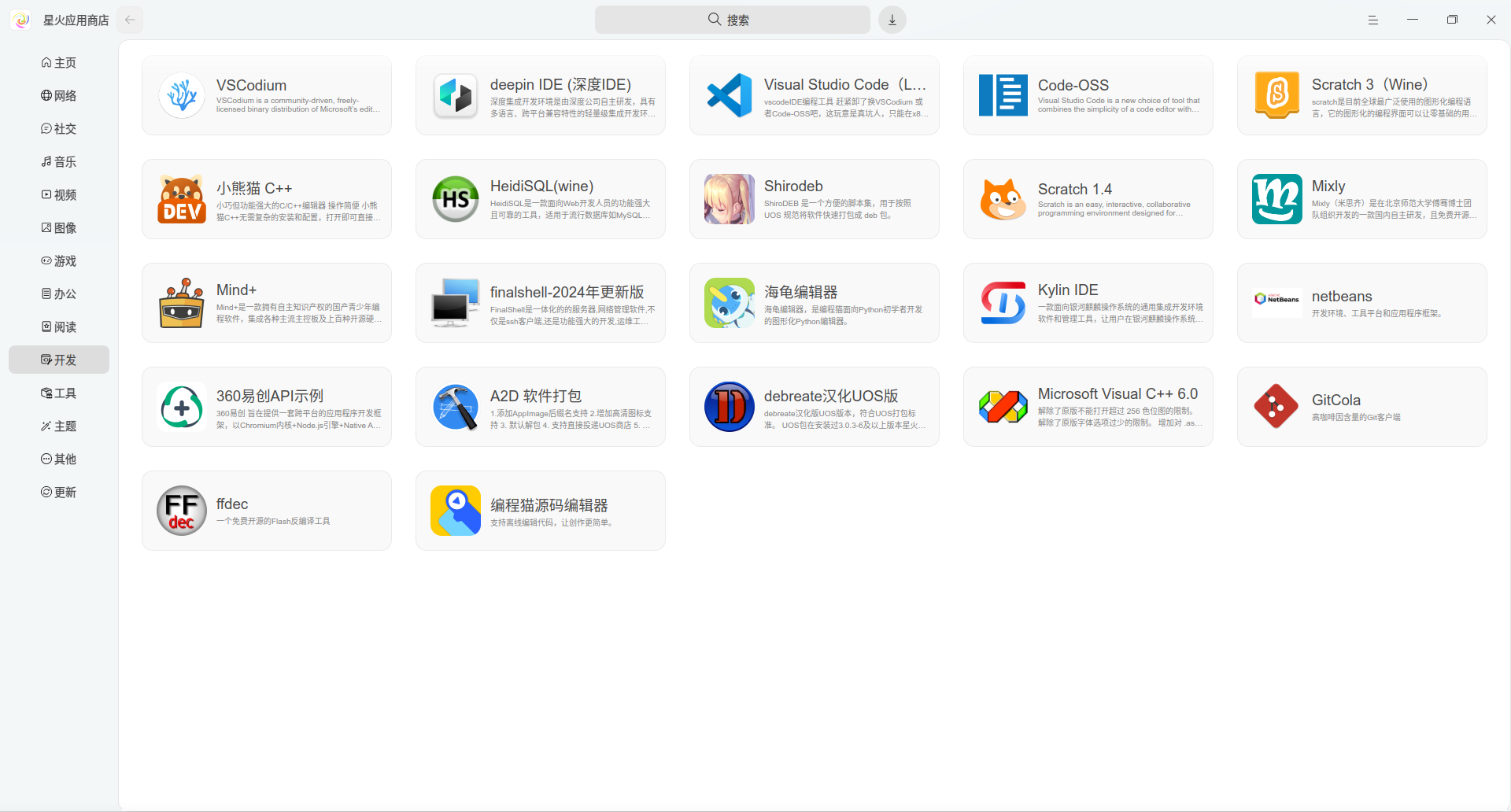Click the A2D 软件打包 title text
This screenshot has height=812, width=1511.
(x=535, y=396)
